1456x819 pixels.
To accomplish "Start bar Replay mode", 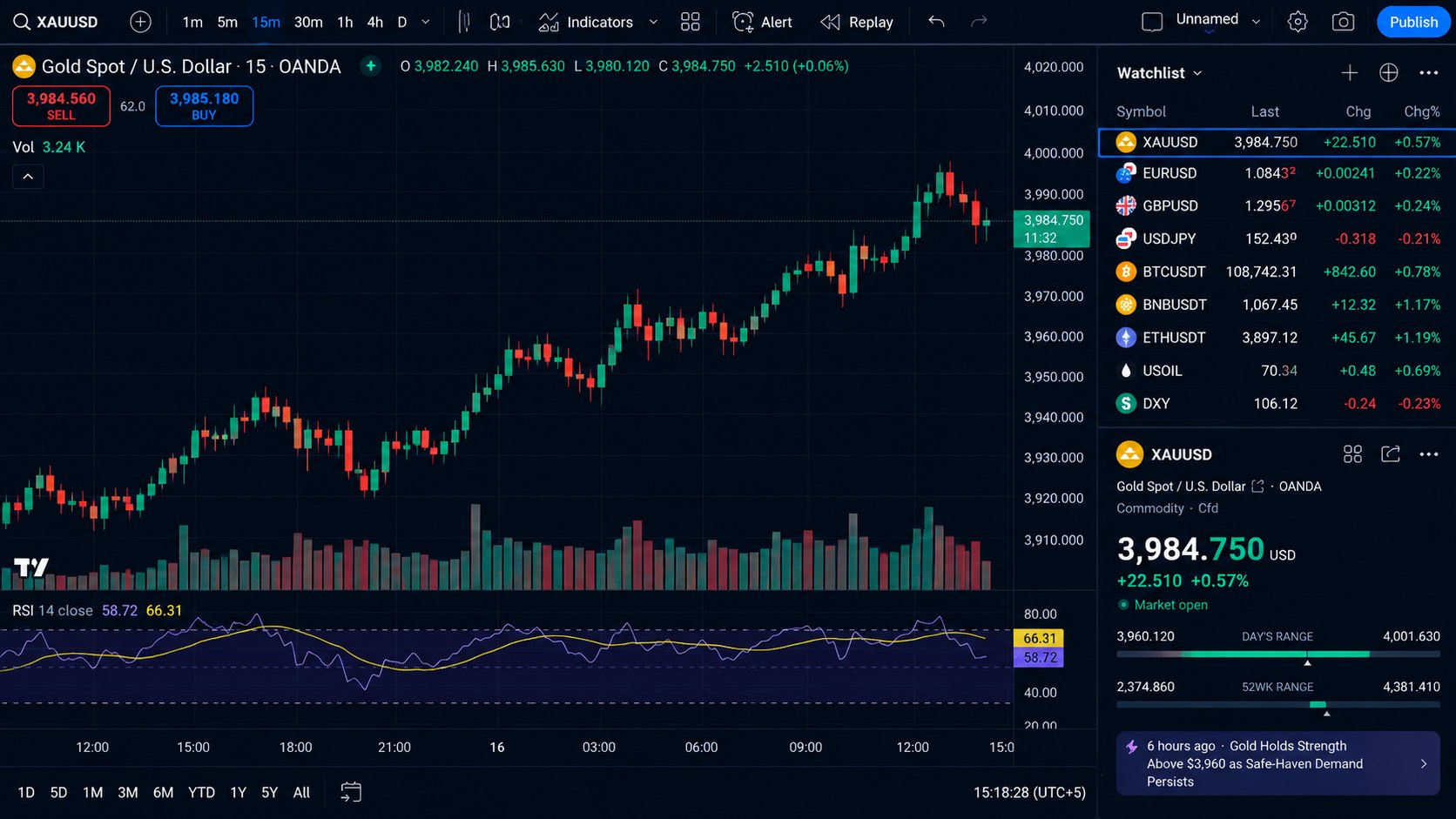I will [857, 22].
